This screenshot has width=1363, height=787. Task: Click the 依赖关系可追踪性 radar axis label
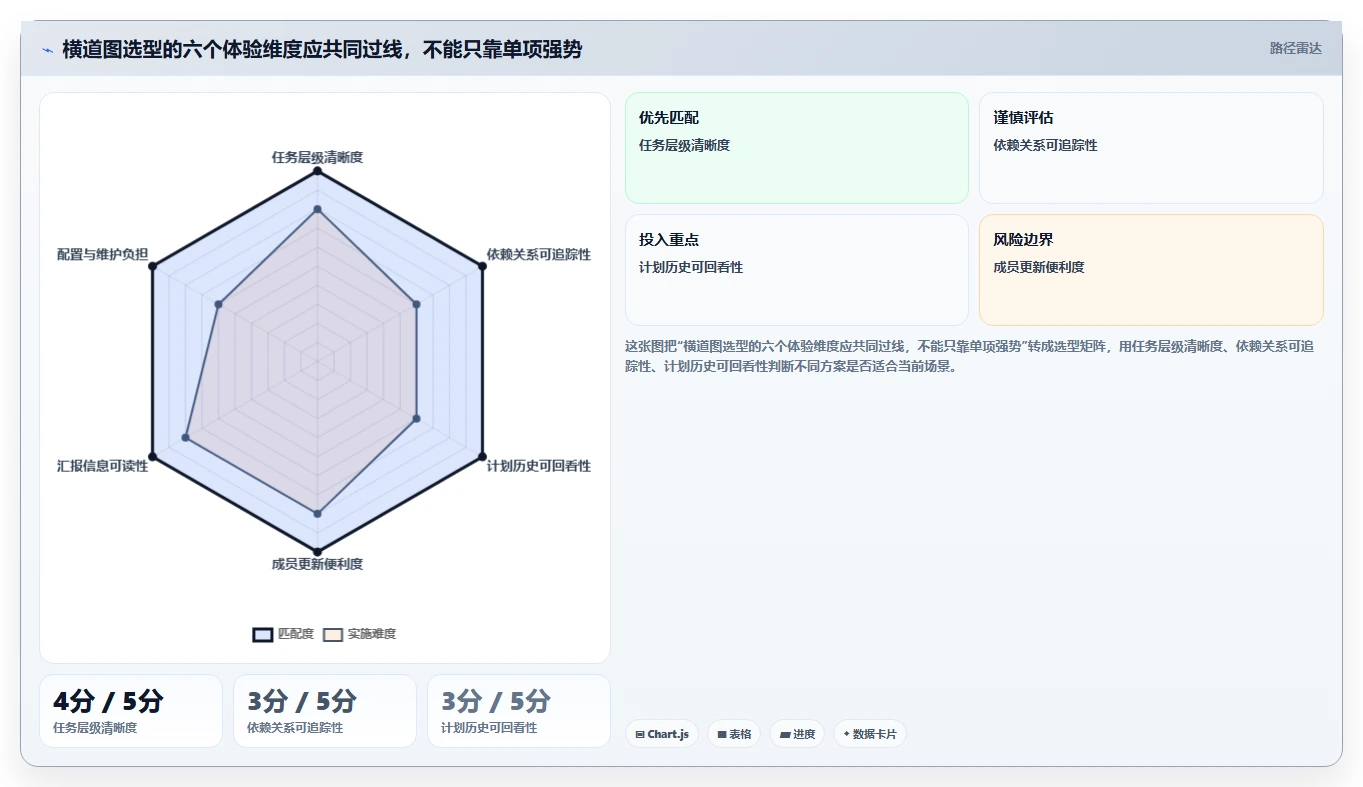(x=538, y=254)
